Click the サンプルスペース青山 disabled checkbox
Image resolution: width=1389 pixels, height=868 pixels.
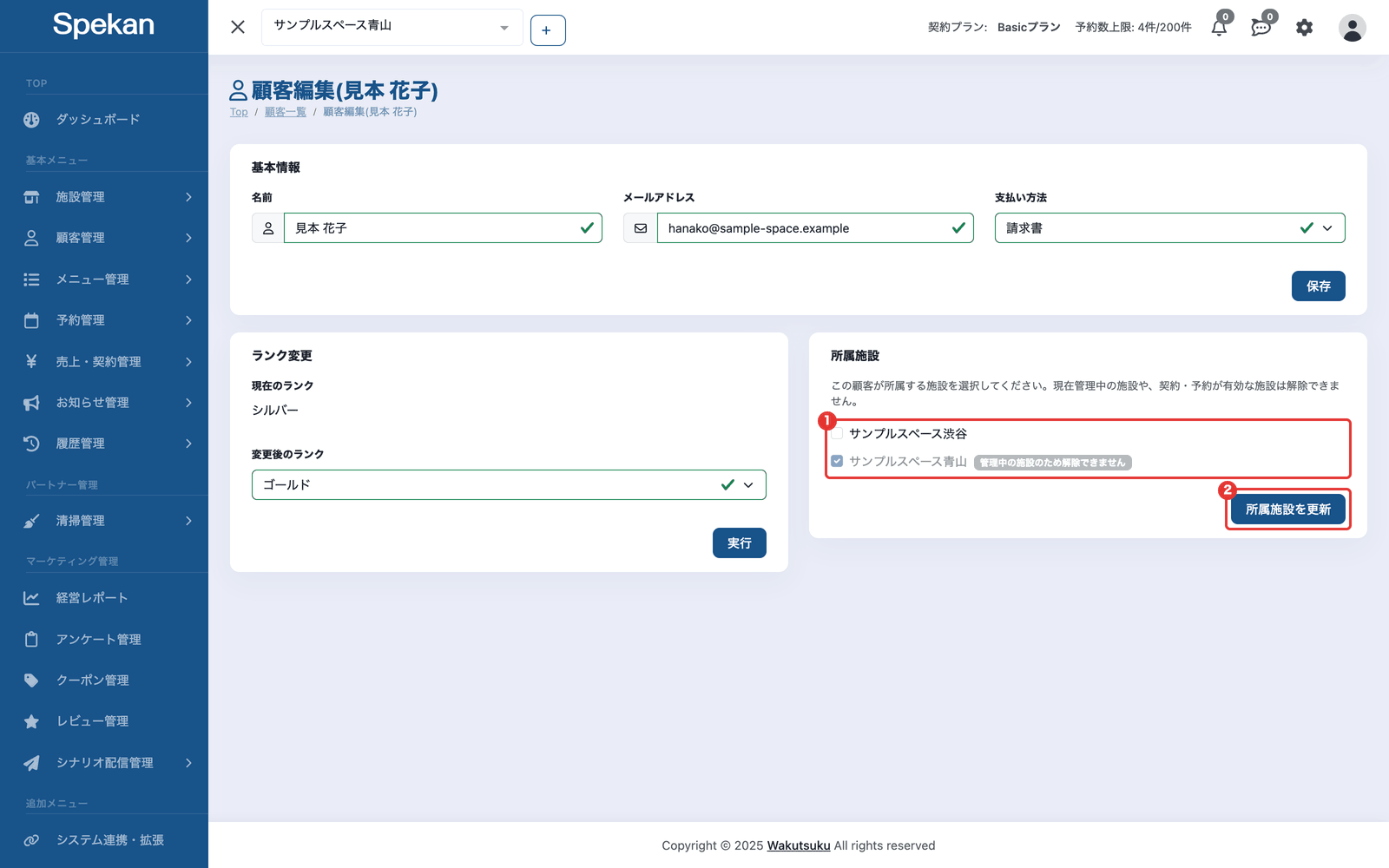(x=837, y=461)
